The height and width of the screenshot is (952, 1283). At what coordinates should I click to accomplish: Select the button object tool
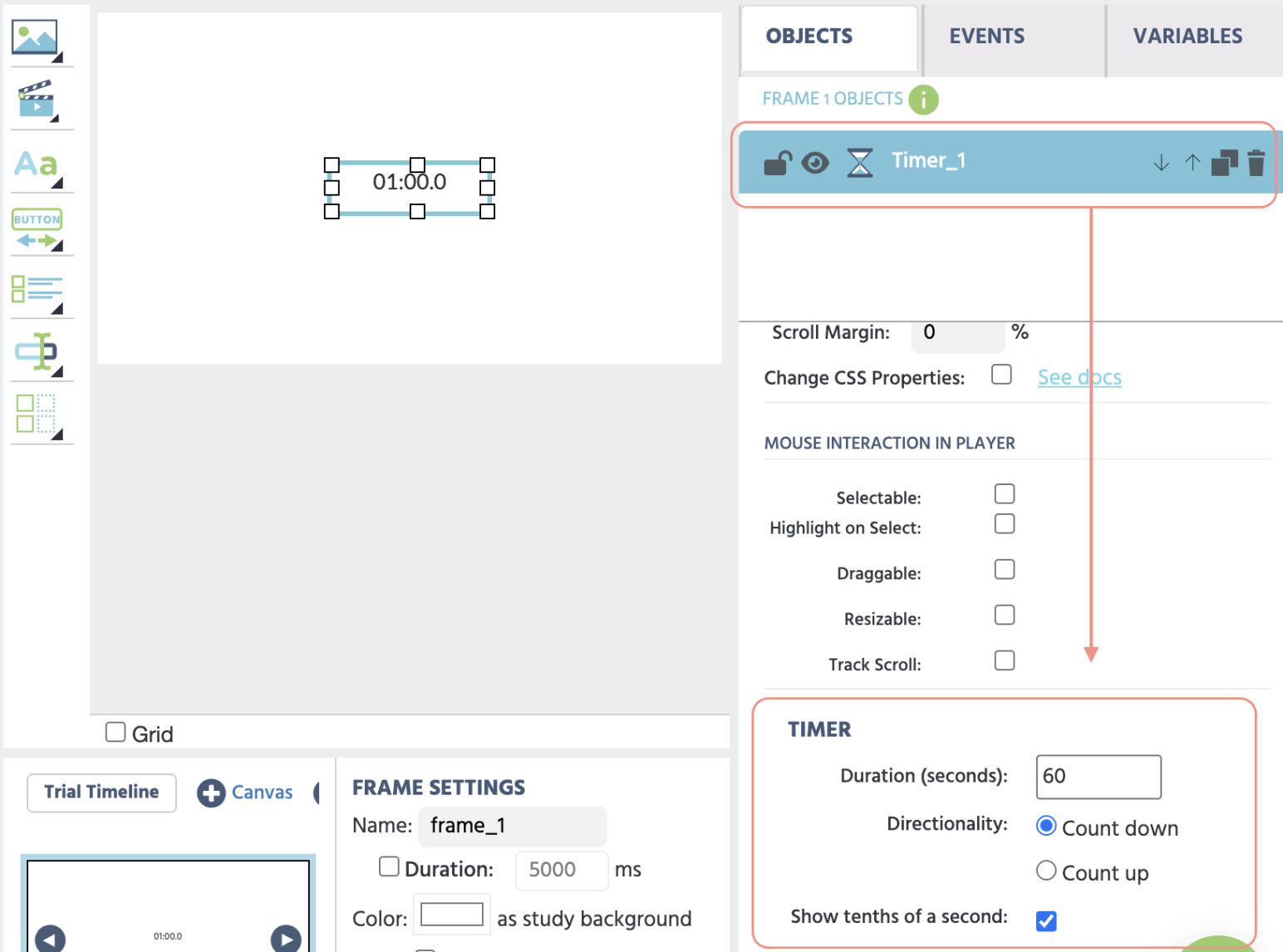point(37,228)
